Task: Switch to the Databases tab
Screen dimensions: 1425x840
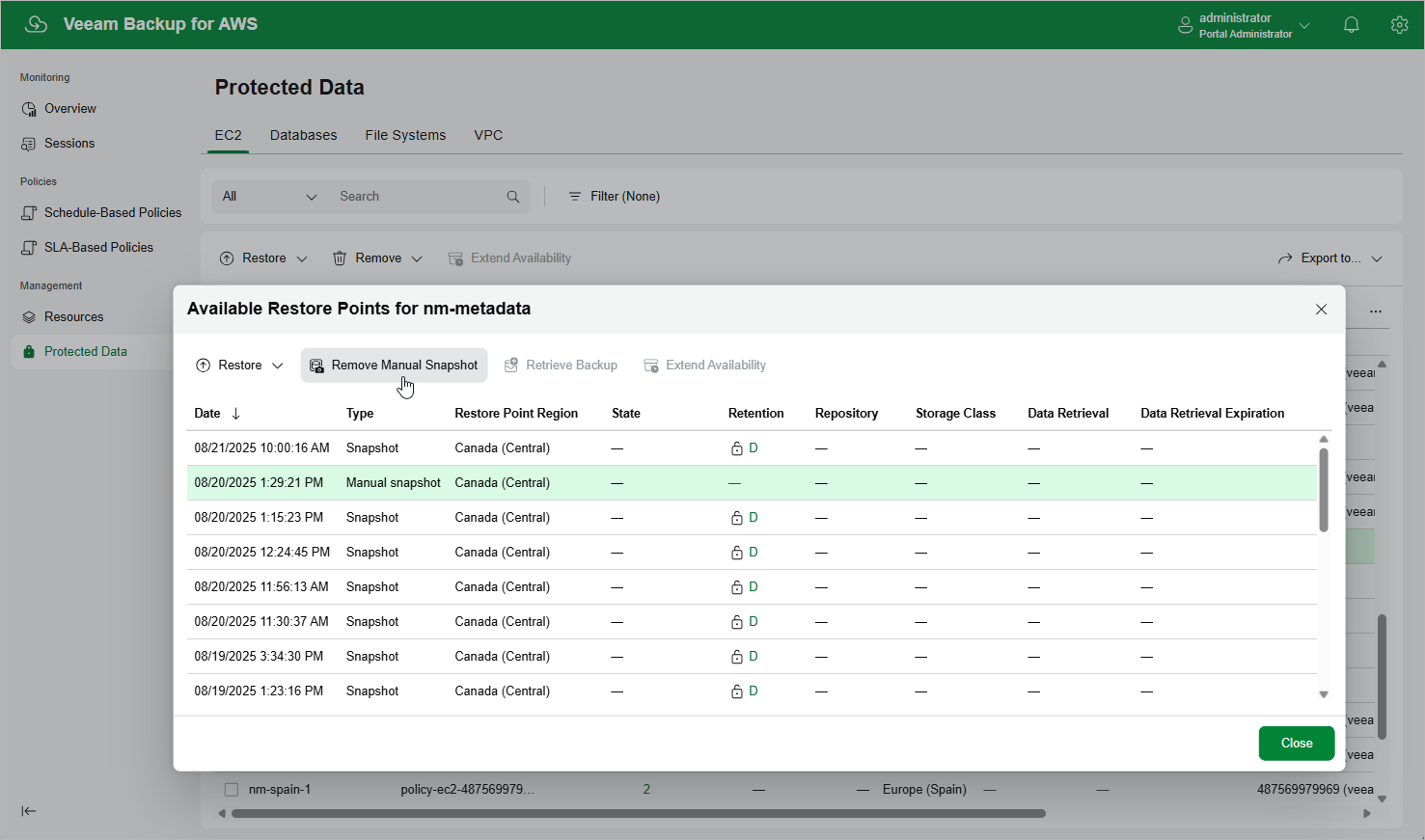Action: (x=304, y=135)
